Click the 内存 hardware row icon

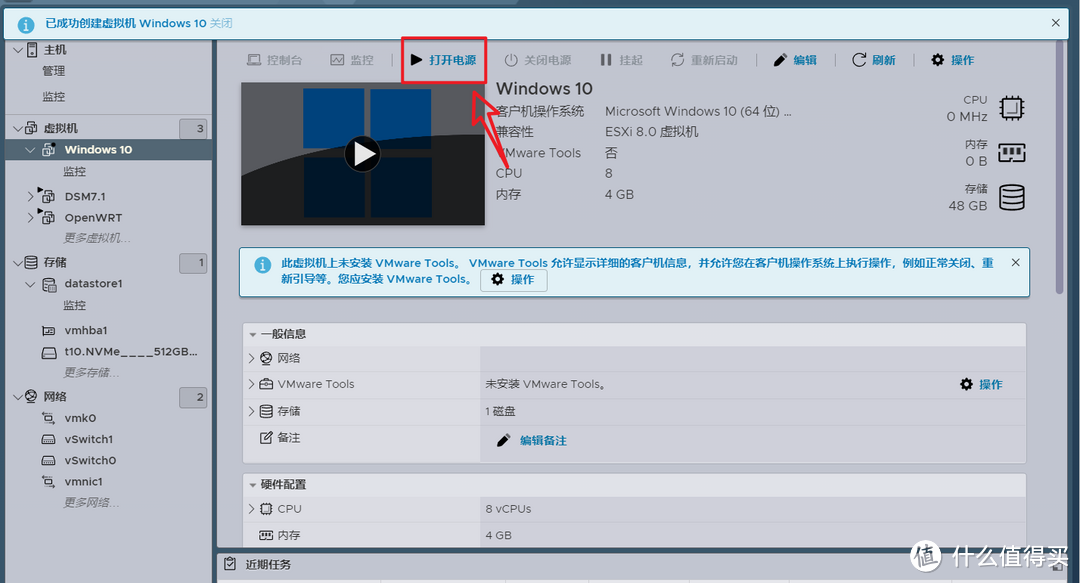coord(266,535)
